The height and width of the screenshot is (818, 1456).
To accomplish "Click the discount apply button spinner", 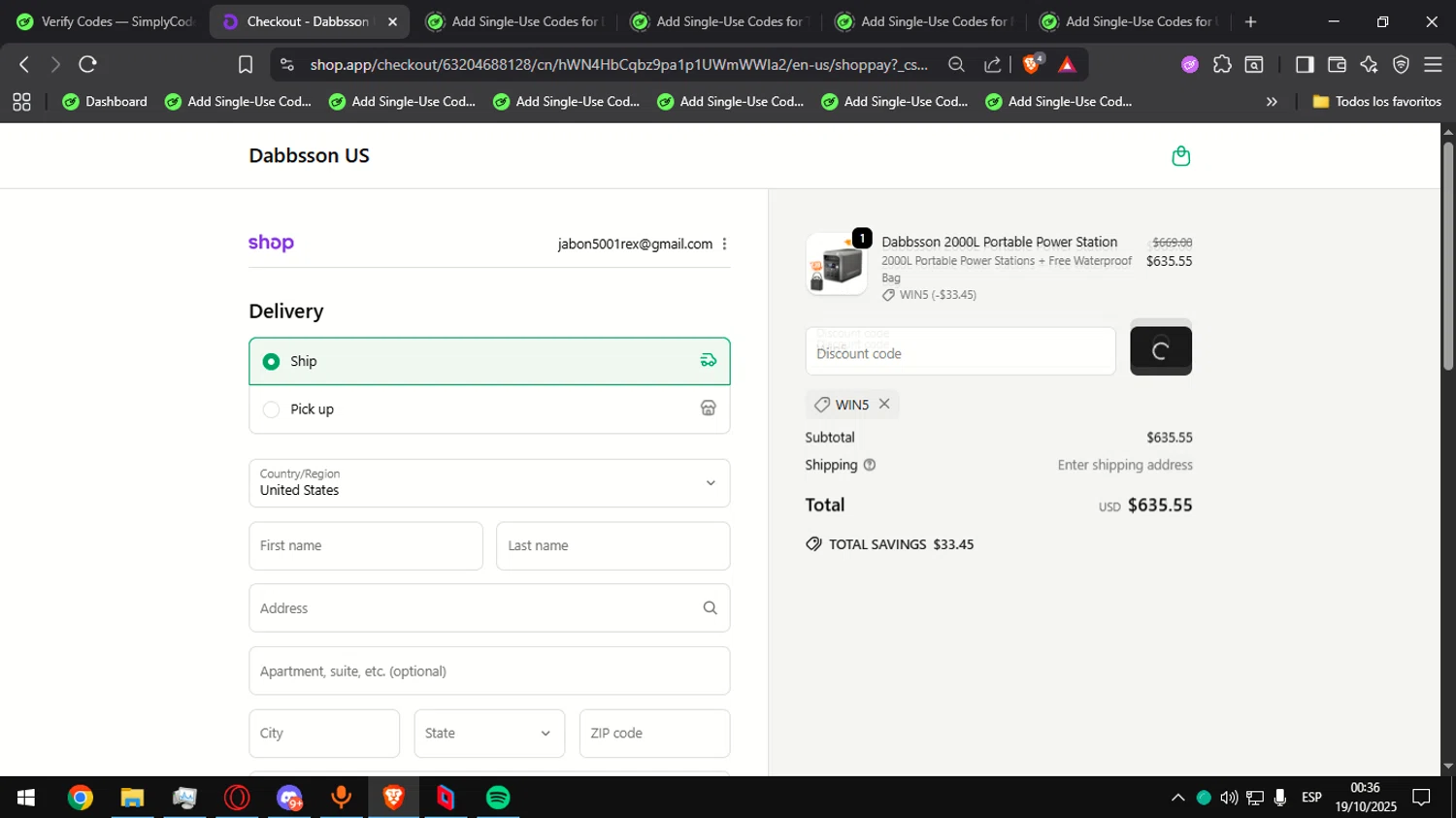I will click(x=1161, y=350).
